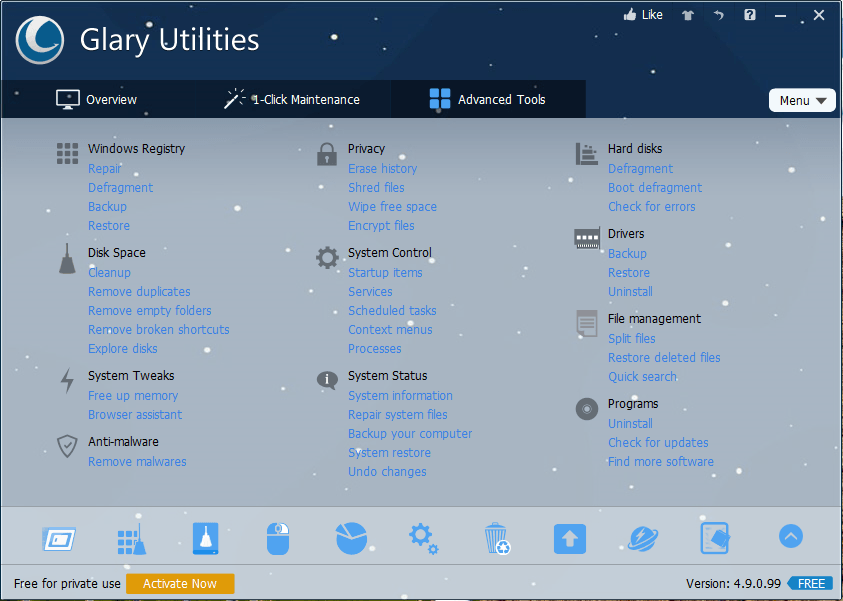Click the Activate Now button
Viewport: 843px width, 601px height.
tap(180, 584)
